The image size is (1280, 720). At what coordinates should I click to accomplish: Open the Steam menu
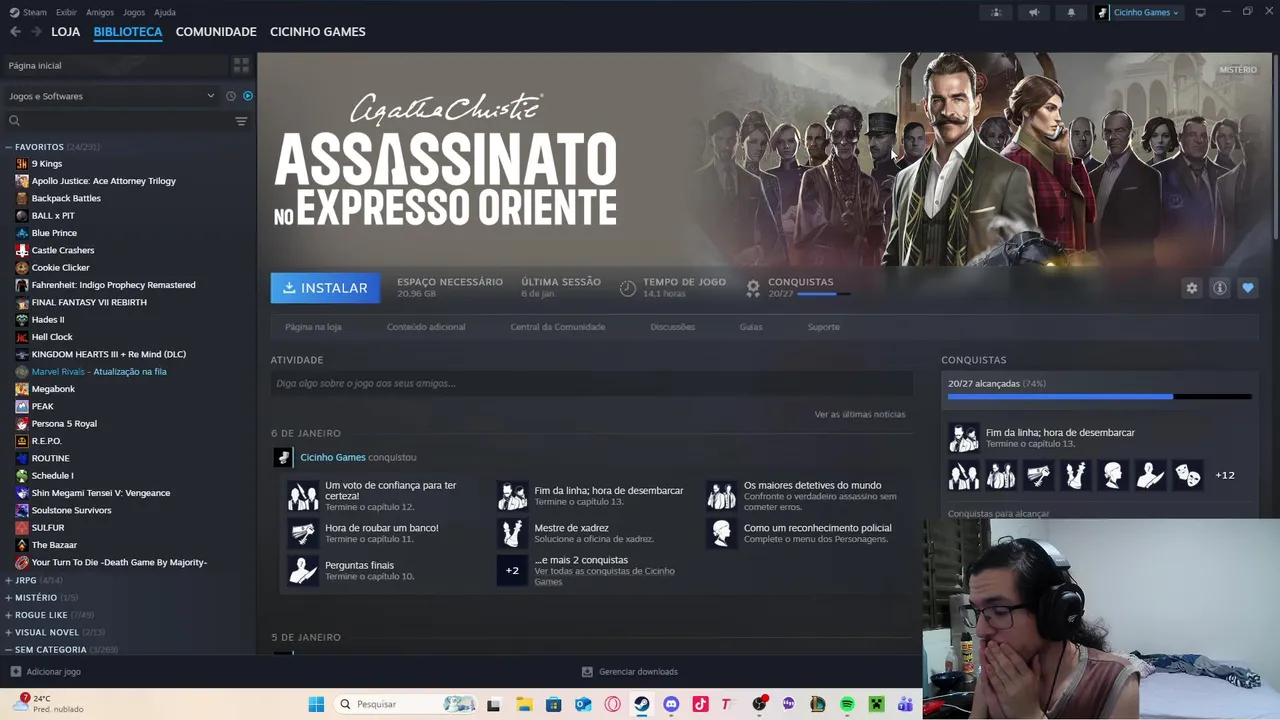coord(28,12)
